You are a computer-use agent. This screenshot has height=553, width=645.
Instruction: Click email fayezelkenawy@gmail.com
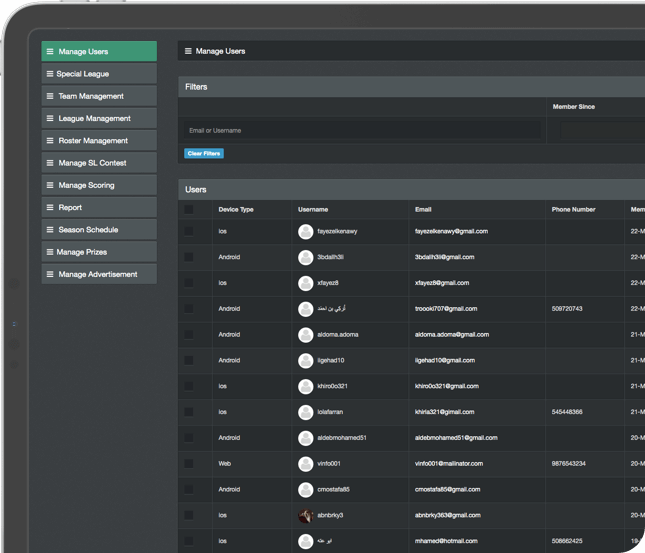coord(451,231)
